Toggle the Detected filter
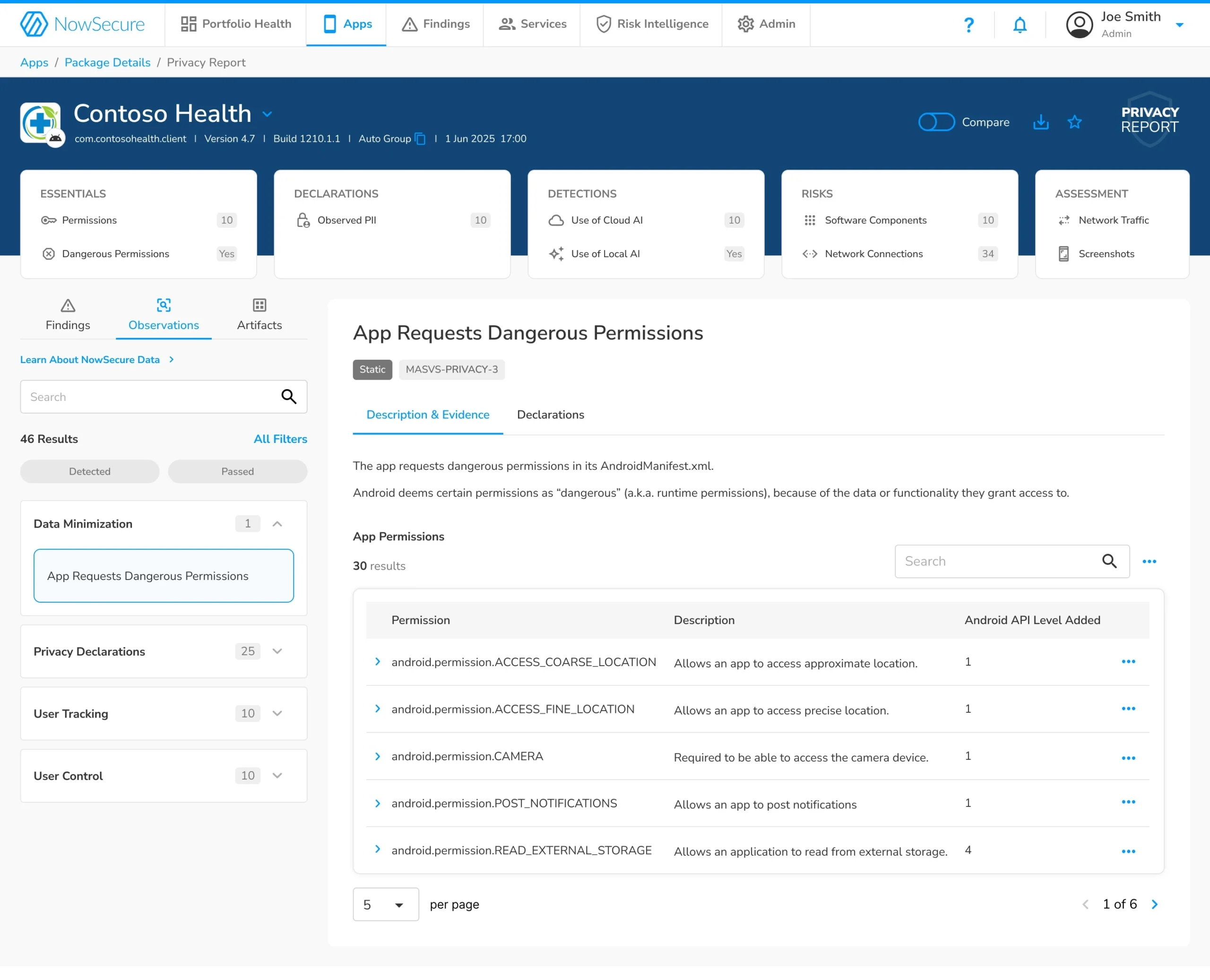The image size is (1210, 980). (89, 471)
